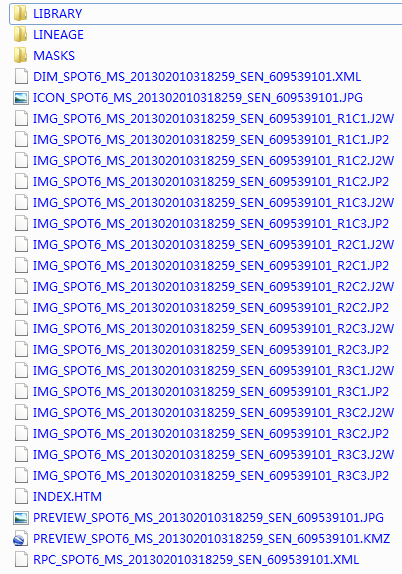The width and height of the screenshot is (402, 574).
Task: Select file name ending R3C1.J2W
Action: click(213, 371)
